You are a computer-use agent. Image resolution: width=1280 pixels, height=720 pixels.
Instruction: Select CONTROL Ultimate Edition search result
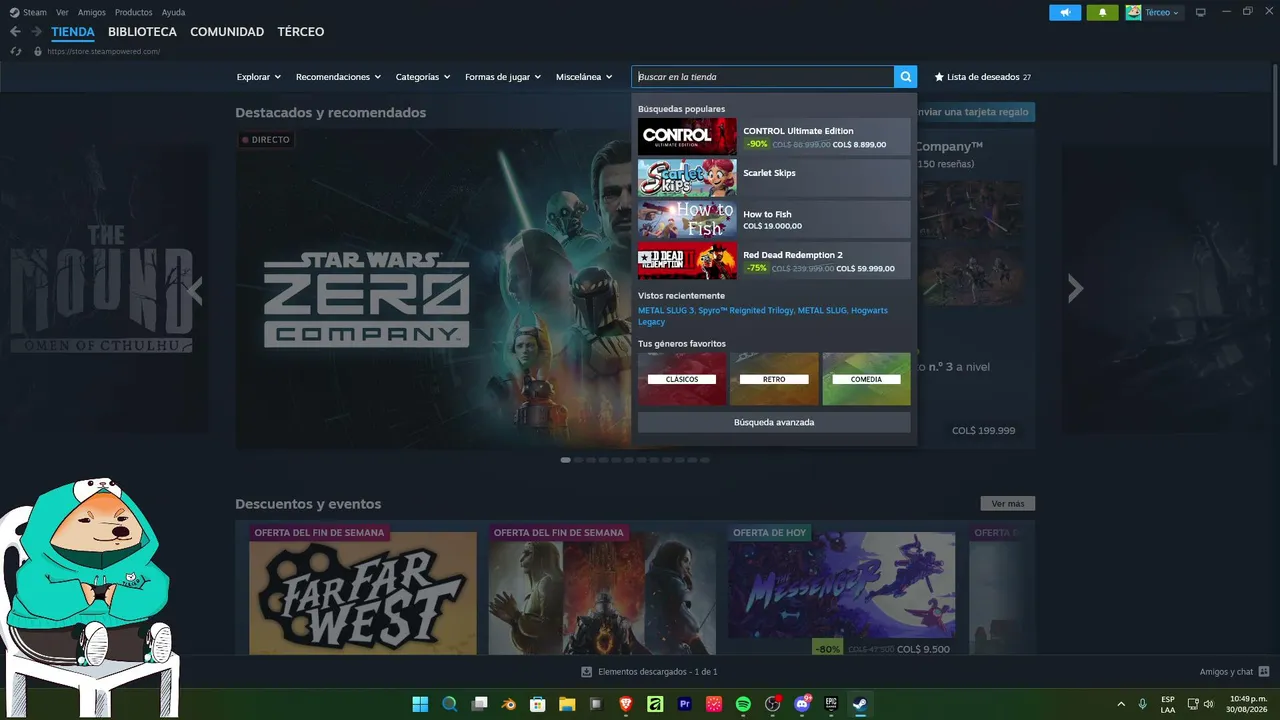(x=774, y=137)
